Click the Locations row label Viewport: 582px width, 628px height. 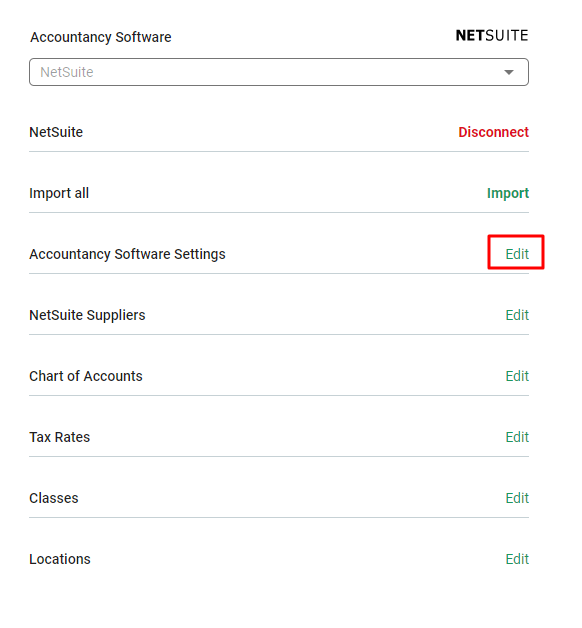pyautogui.click(x=60, y=559)
